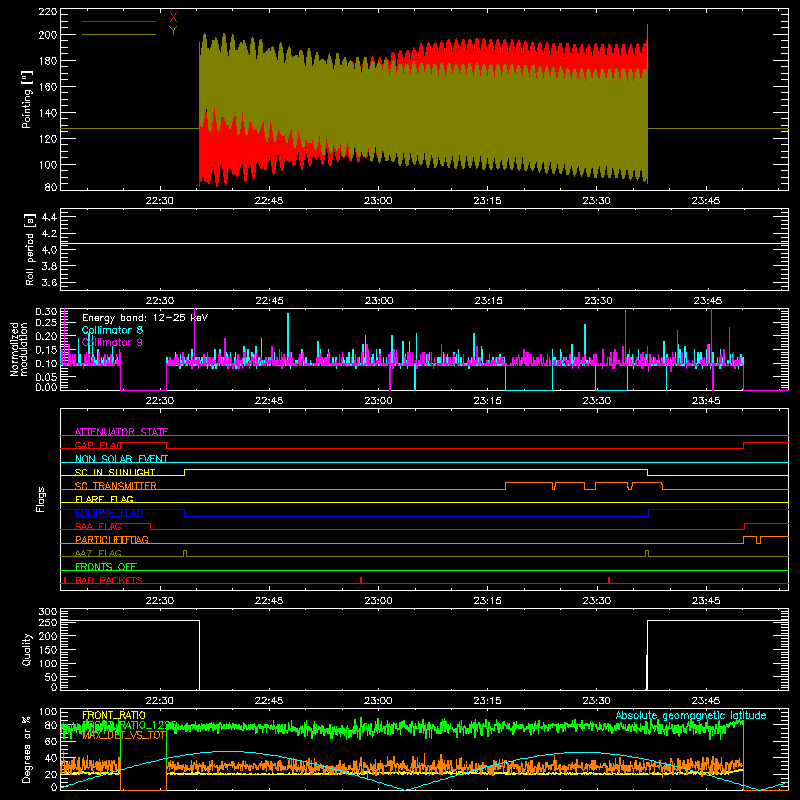Click the 300 tick on Quality axis
800x800 pixels.
click(48, 612)
